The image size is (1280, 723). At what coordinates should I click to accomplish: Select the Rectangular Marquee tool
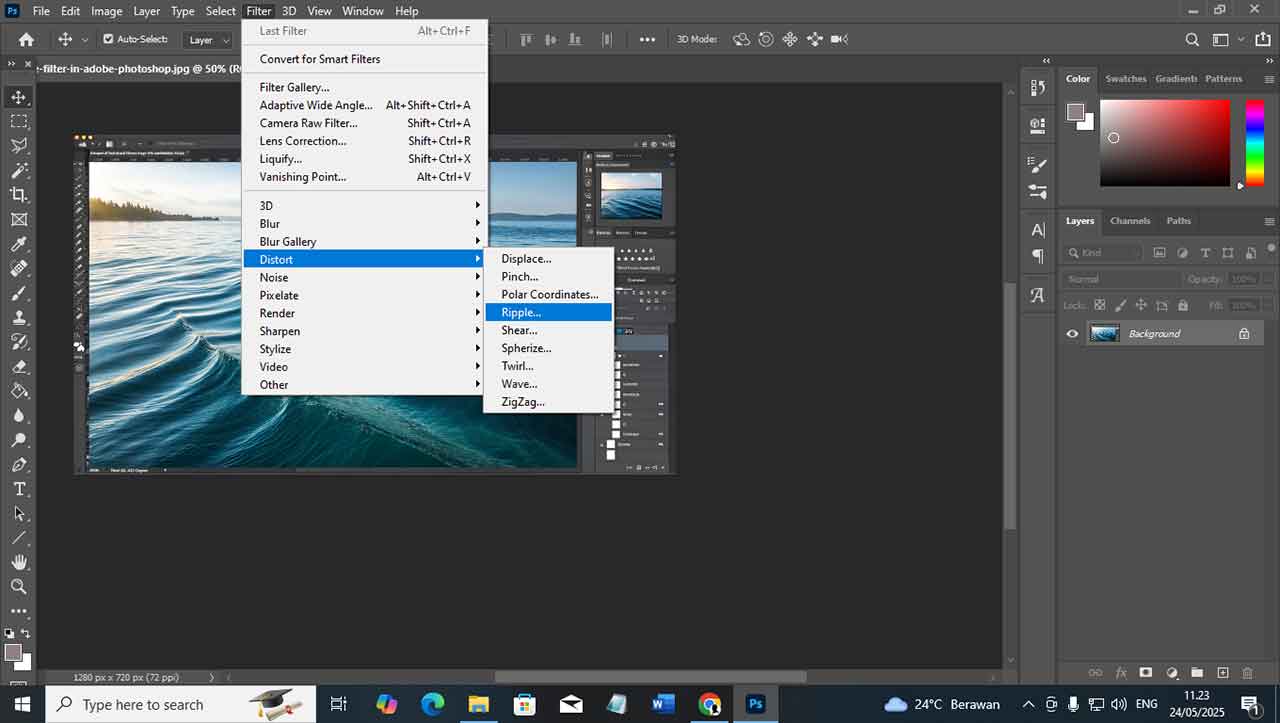(18, 121)
